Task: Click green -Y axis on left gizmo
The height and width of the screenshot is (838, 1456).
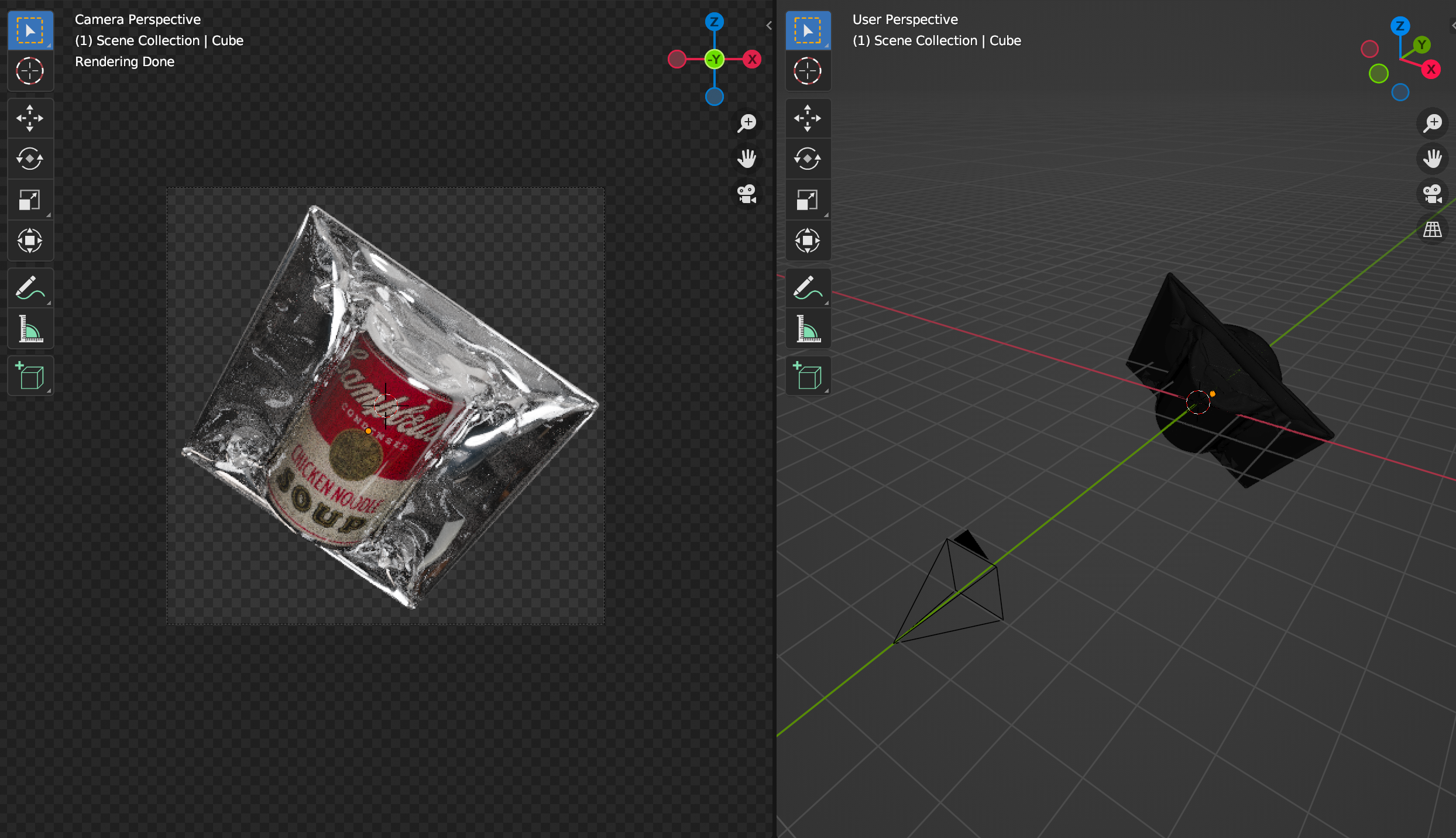Action: point(715,59)
